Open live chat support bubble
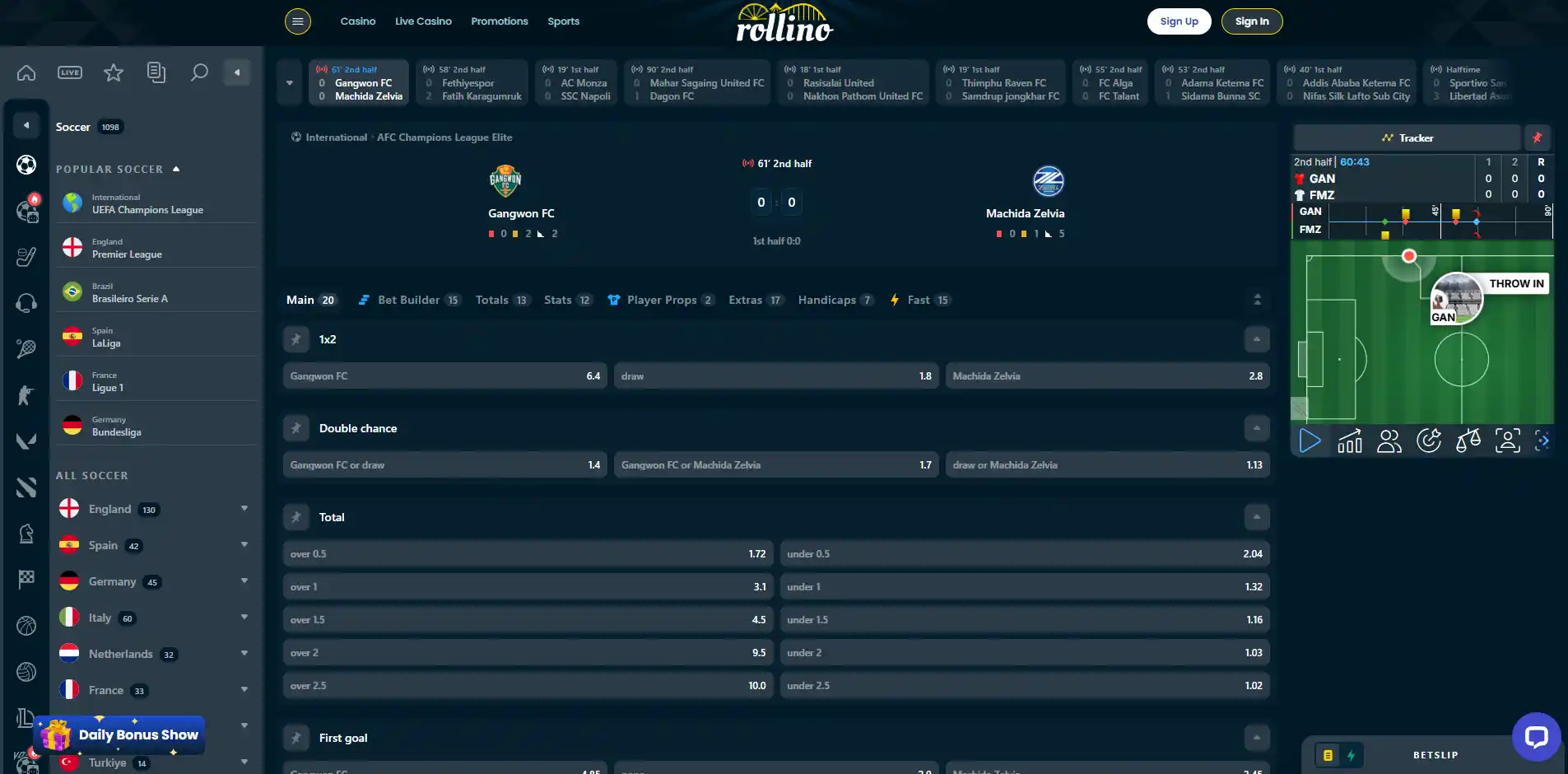Image resolution: width=1568 pixels, height=774 pixels. tap(1536, 736)
